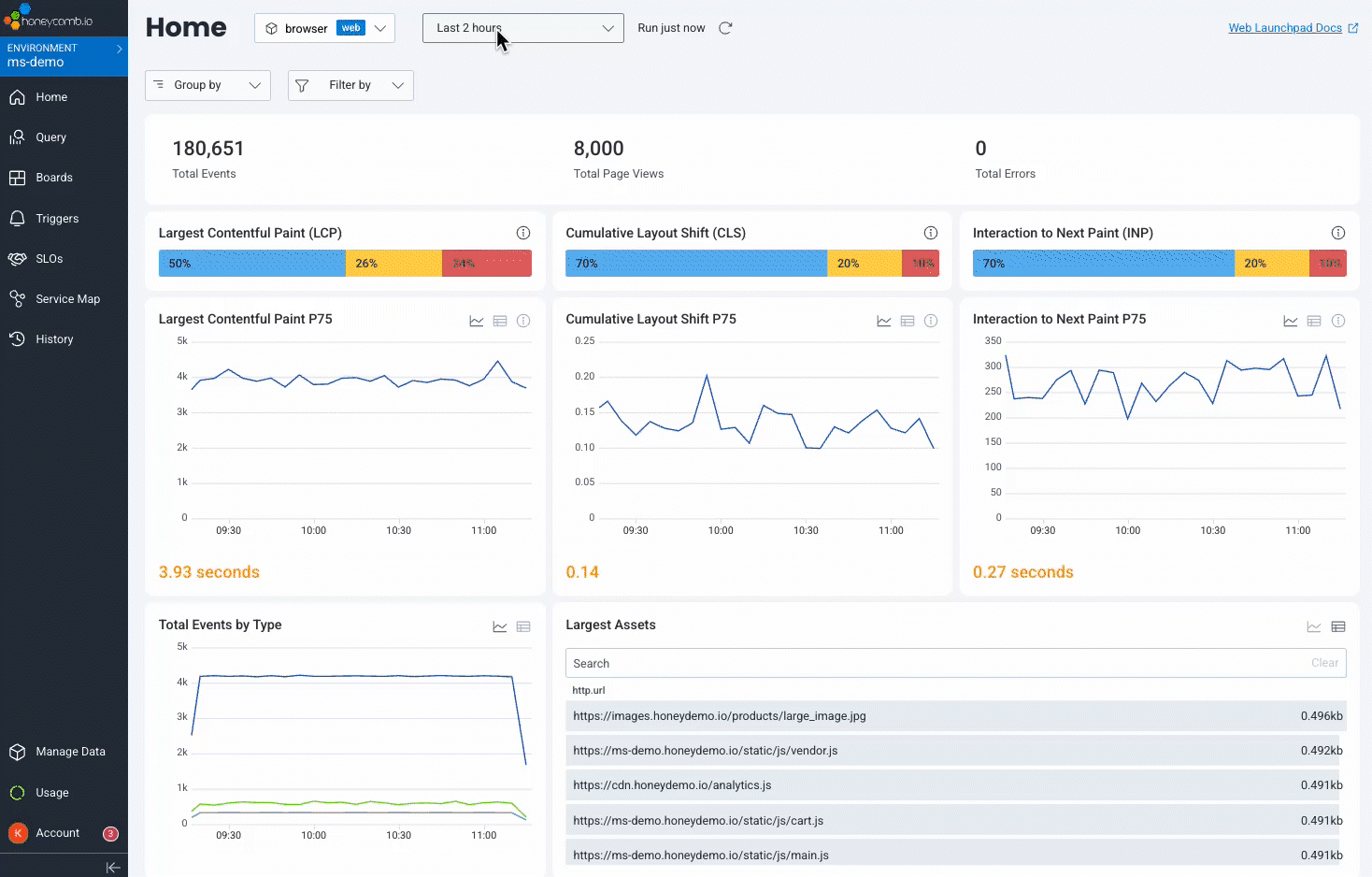
Task: Expand the Group by dropdown
Action: 207,85
